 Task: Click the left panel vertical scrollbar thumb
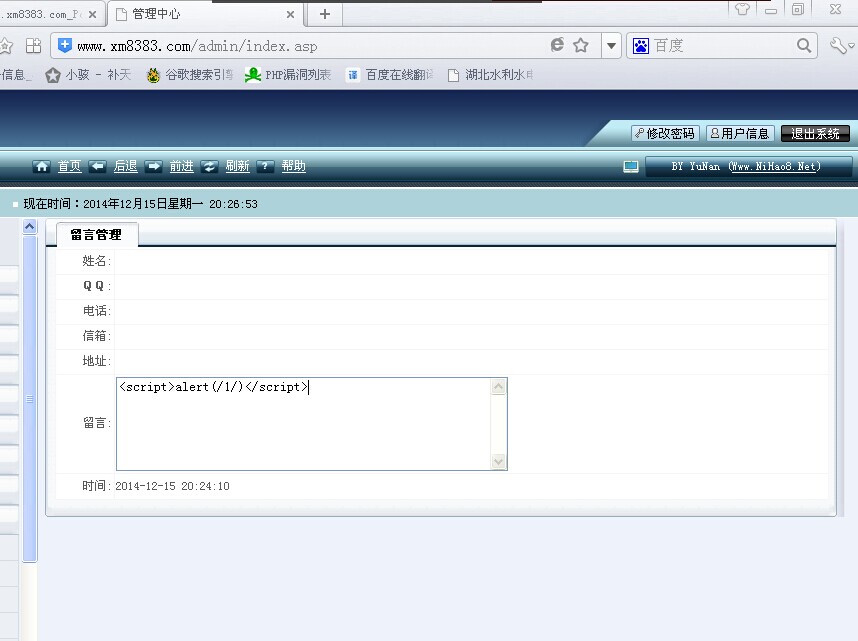pos(30,399)
